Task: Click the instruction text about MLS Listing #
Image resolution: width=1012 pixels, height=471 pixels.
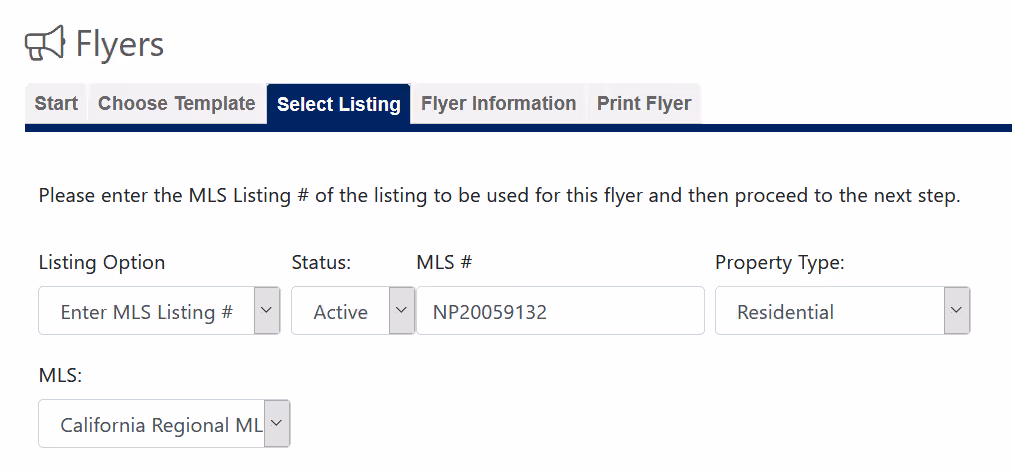Action: tap(500, 195)
